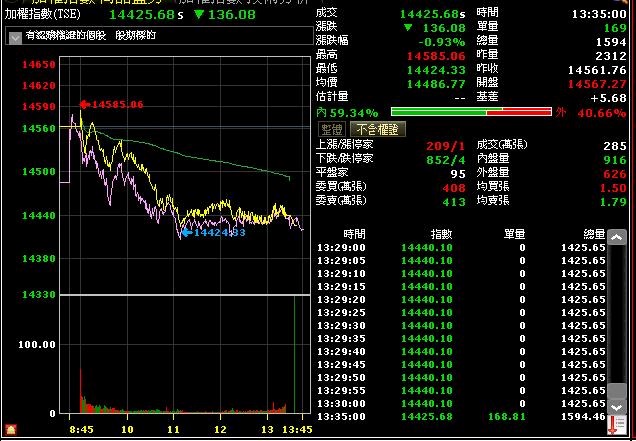This screenshot has width=636, height=441.
Task: Click the blue 14424.33 low marker on chart
Action: click(214, 232)
